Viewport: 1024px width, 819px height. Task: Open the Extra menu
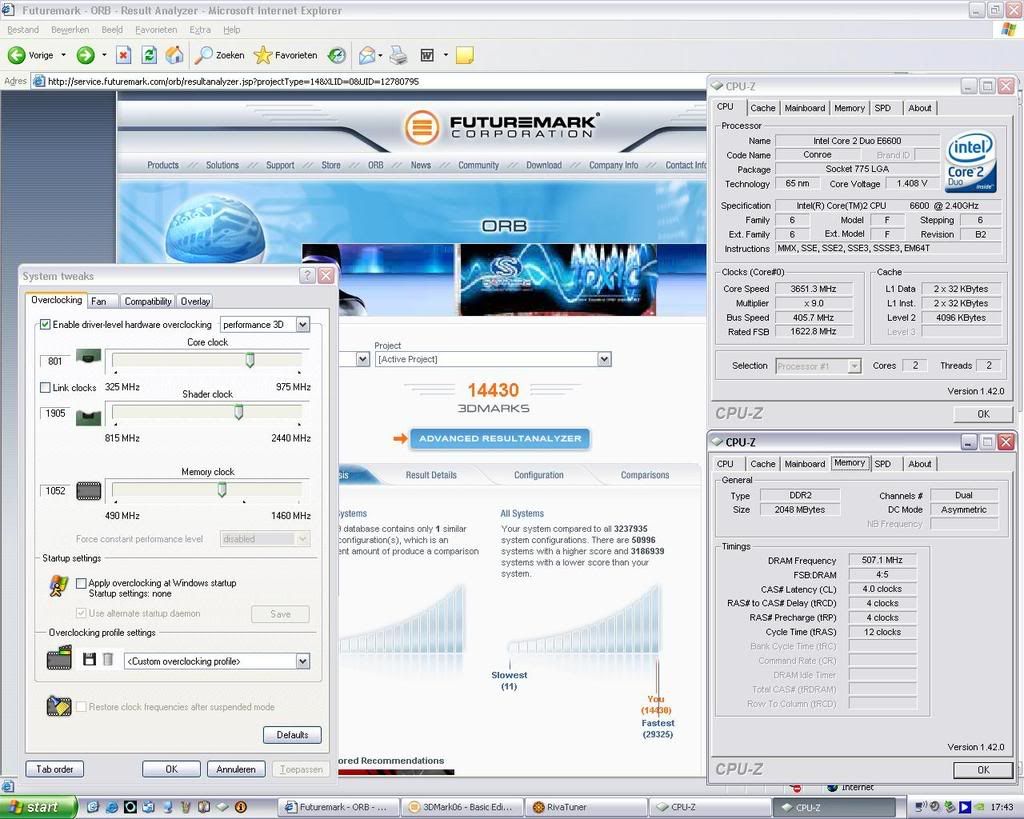(x=200, y=29)
